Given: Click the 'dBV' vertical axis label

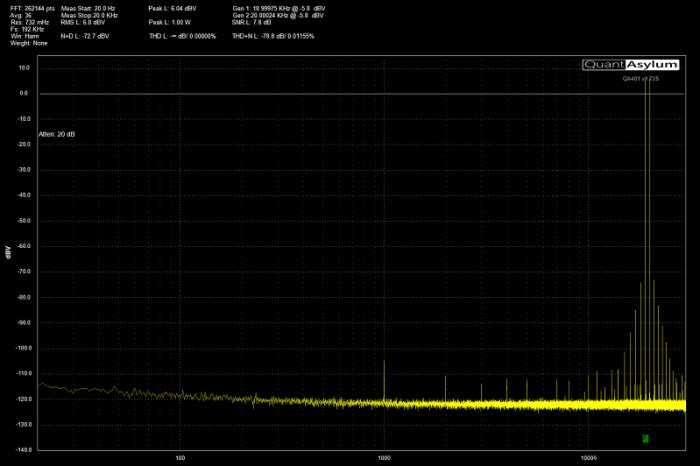Looking at the screenshot, I should pyautogui.click(x=8, y=252).
